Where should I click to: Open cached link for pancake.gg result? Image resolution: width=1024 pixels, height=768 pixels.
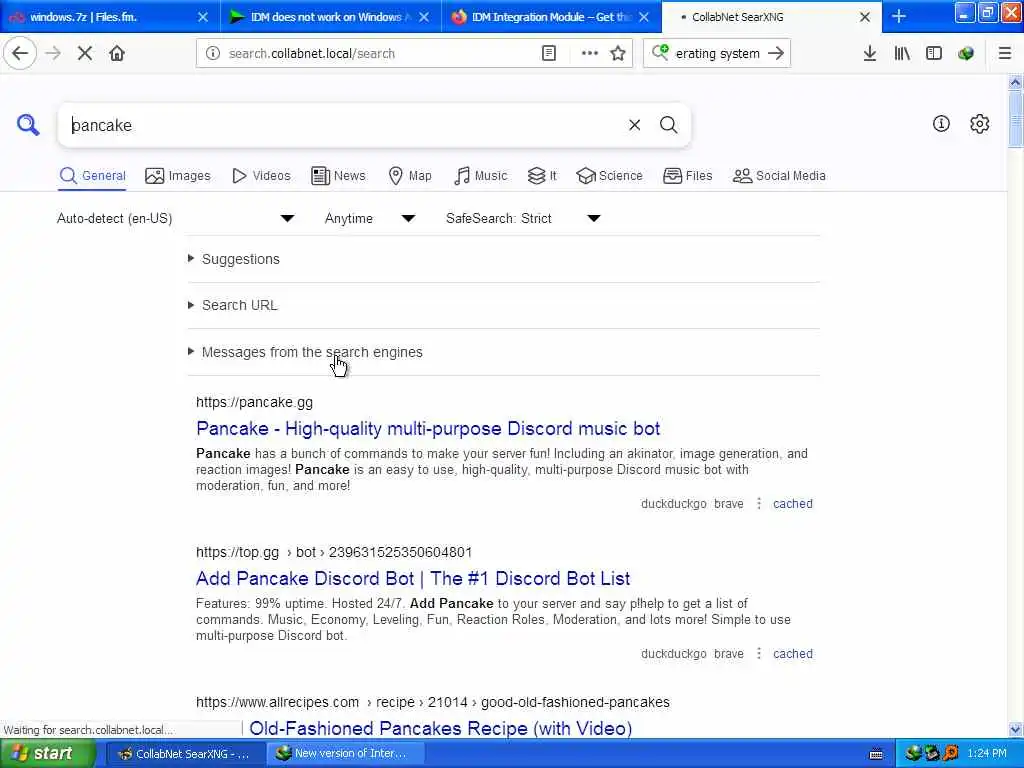click(793, 504)
